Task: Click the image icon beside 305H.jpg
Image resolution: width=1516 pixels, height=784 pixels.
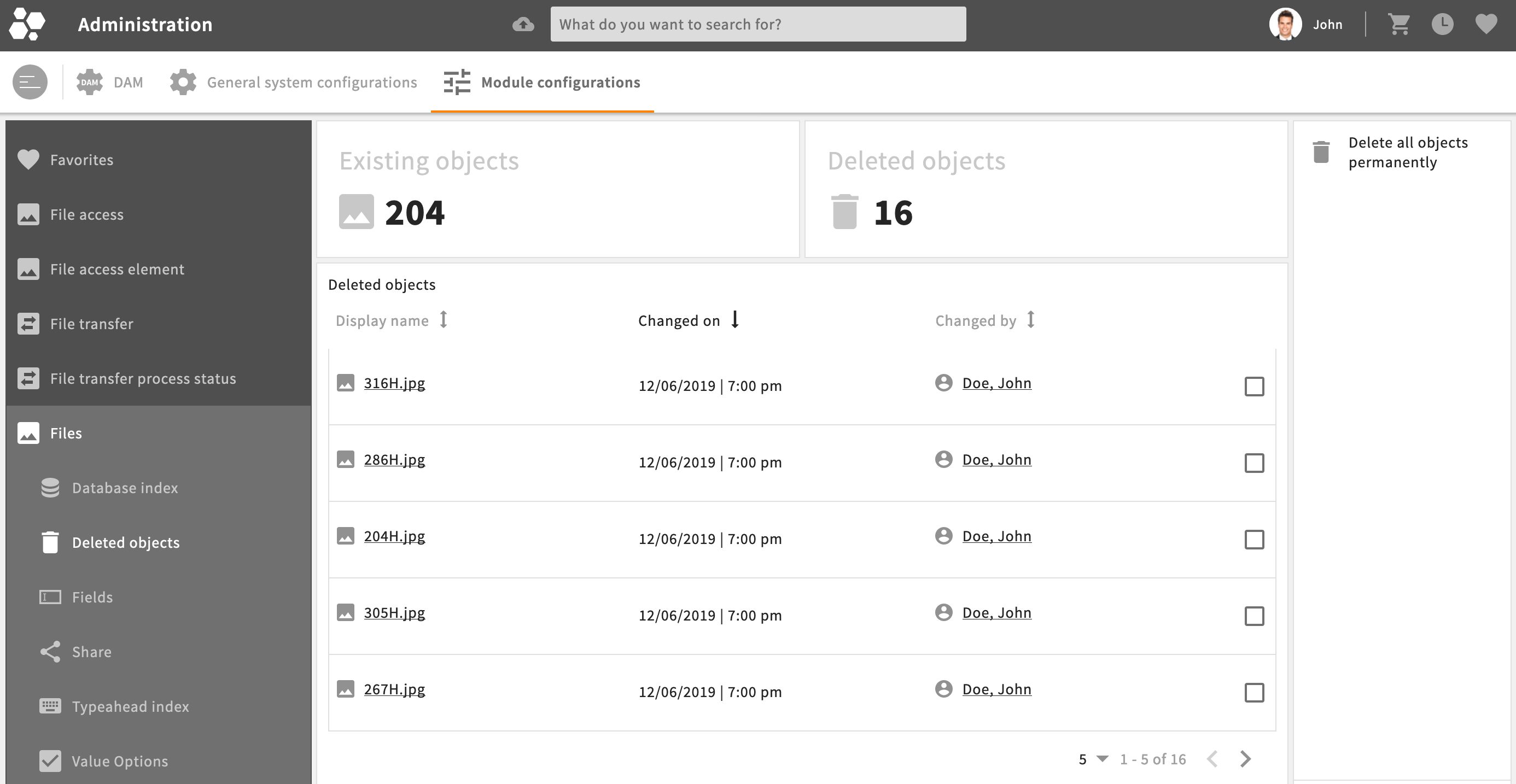Action: [346, 612]
